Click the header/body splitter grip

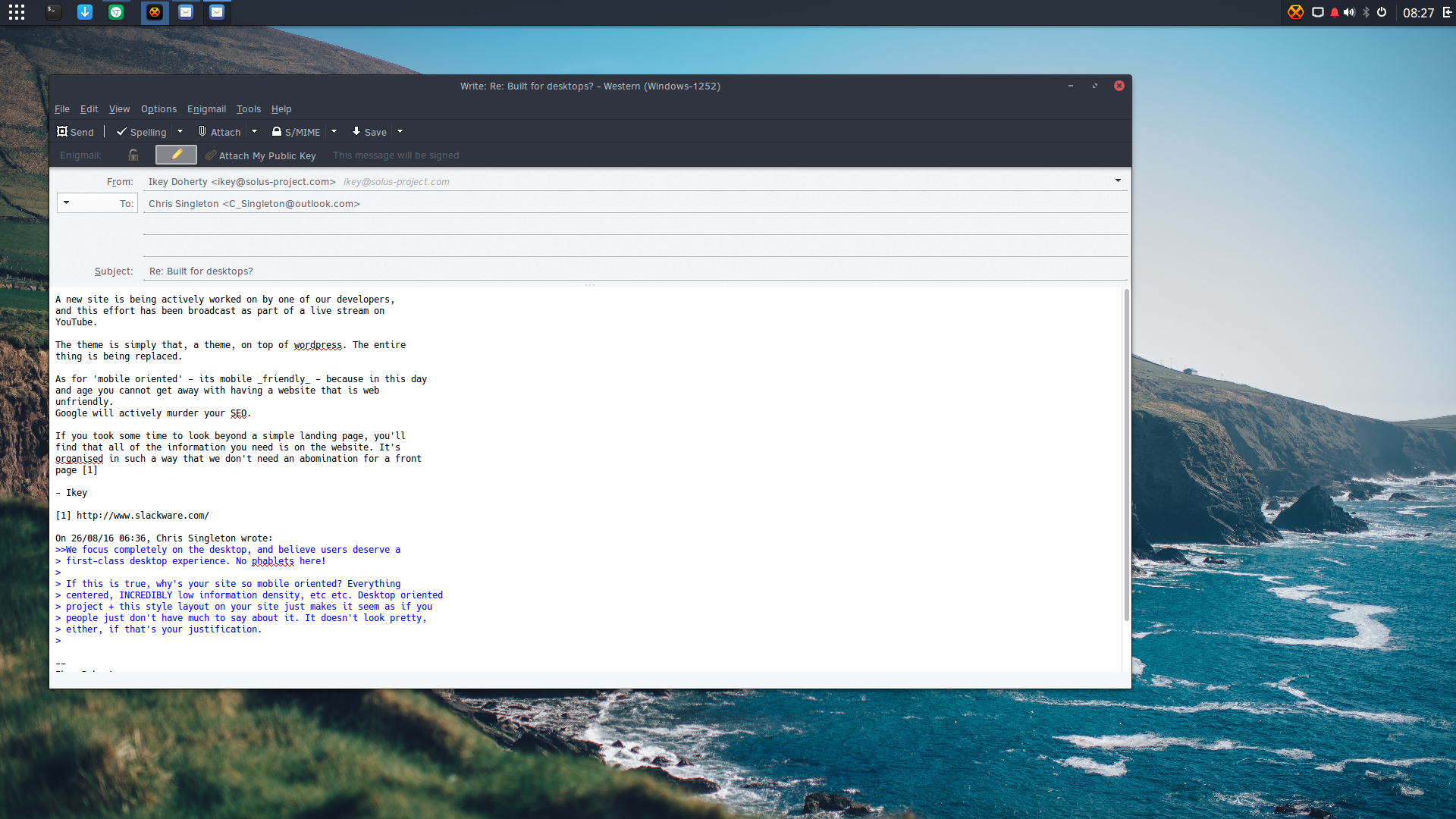pyautogui.click(x=590, y=285)
